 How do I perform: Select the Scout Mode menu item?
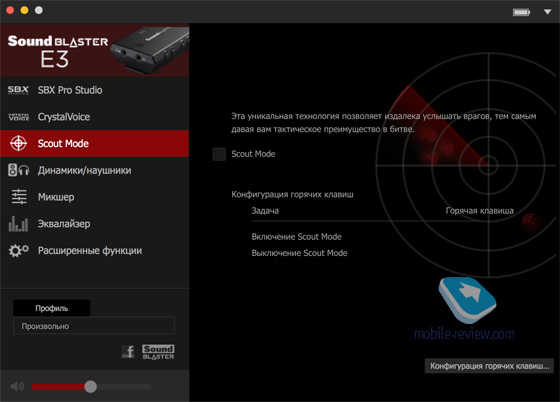(94, 144)
